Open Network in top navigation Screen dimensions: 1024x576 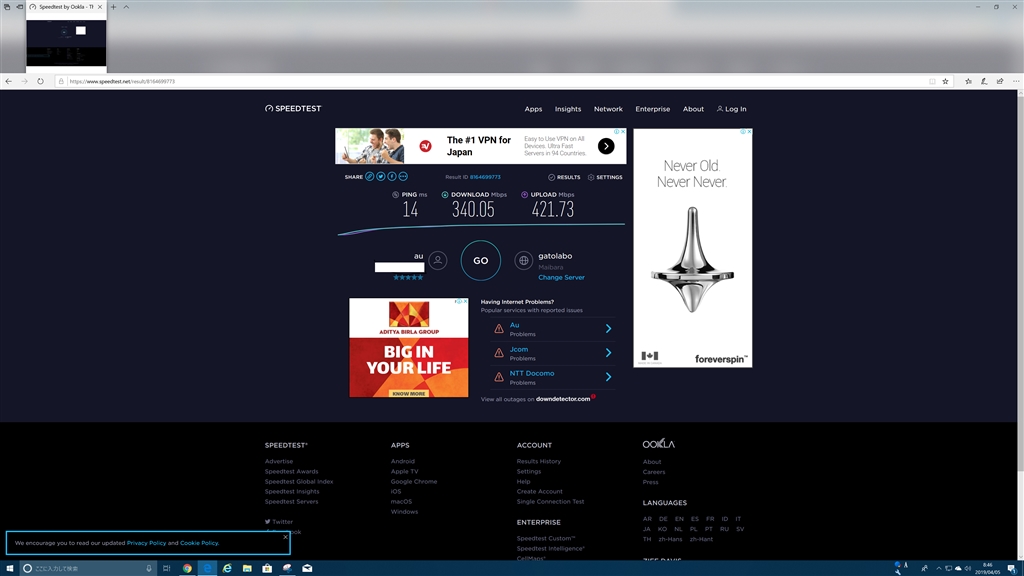tap(608, 109)
